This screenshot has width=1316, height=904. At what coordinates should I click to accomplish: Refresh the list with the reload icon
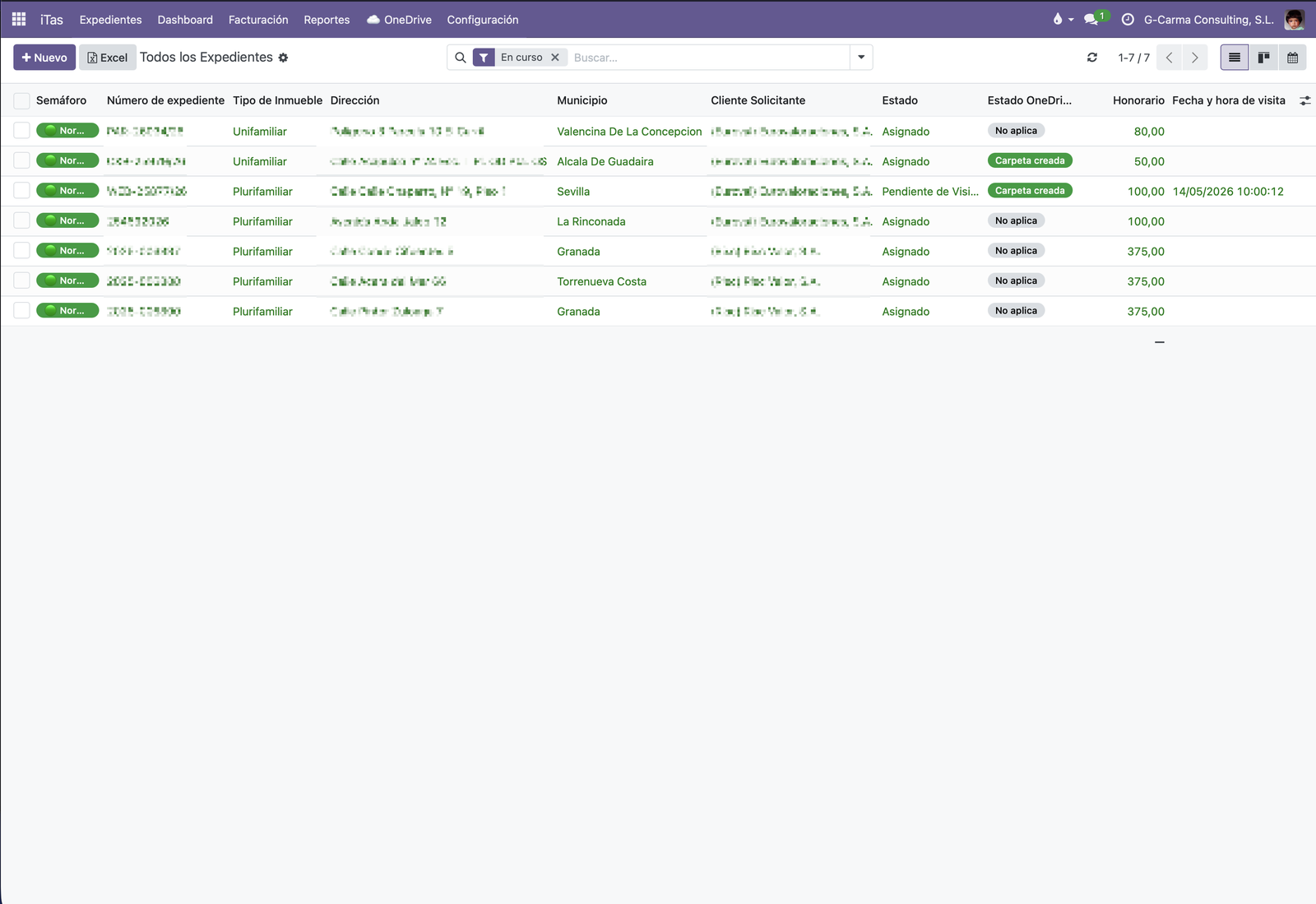click(x=1092, y=58)
